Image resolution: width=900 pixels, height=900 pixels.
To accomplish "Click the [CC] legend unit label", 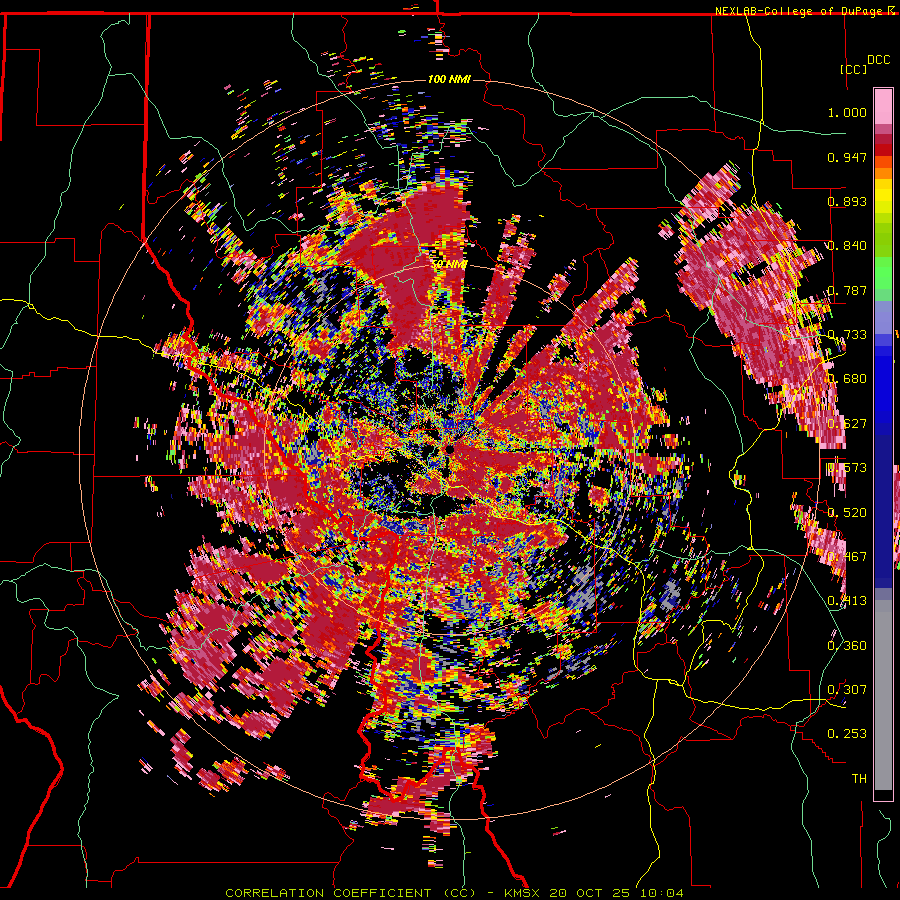I will point(853,69).
